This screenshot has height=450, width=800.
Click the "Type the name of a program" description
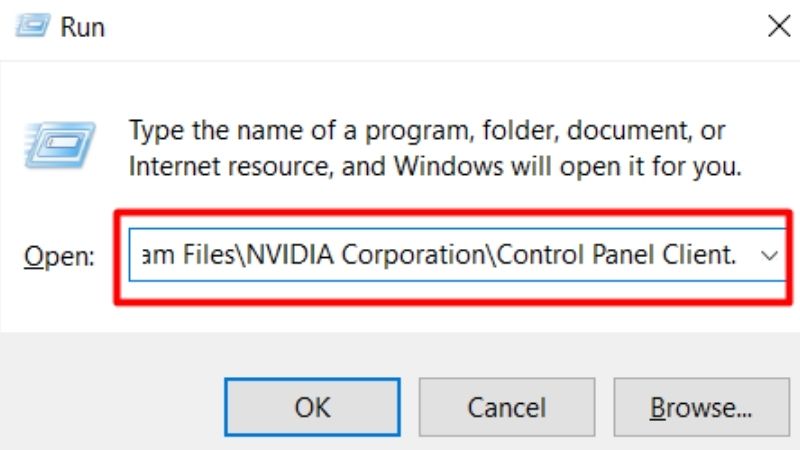298,130
